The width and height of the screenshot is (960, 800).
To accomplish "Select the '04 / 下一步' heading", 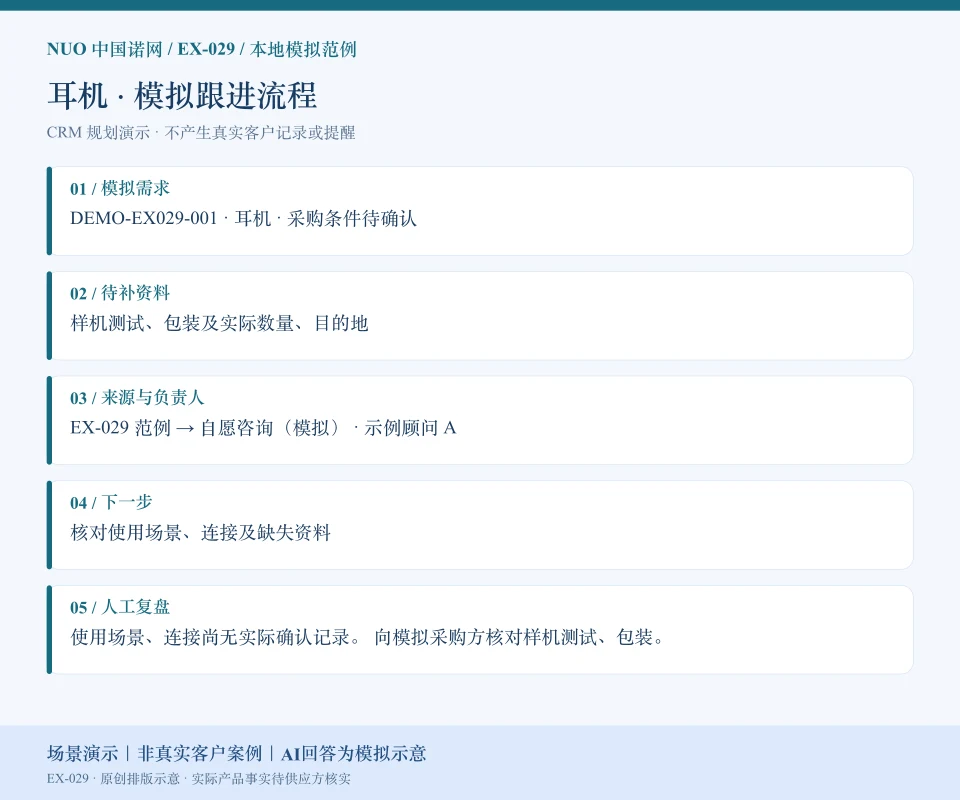I will (111, 502).
